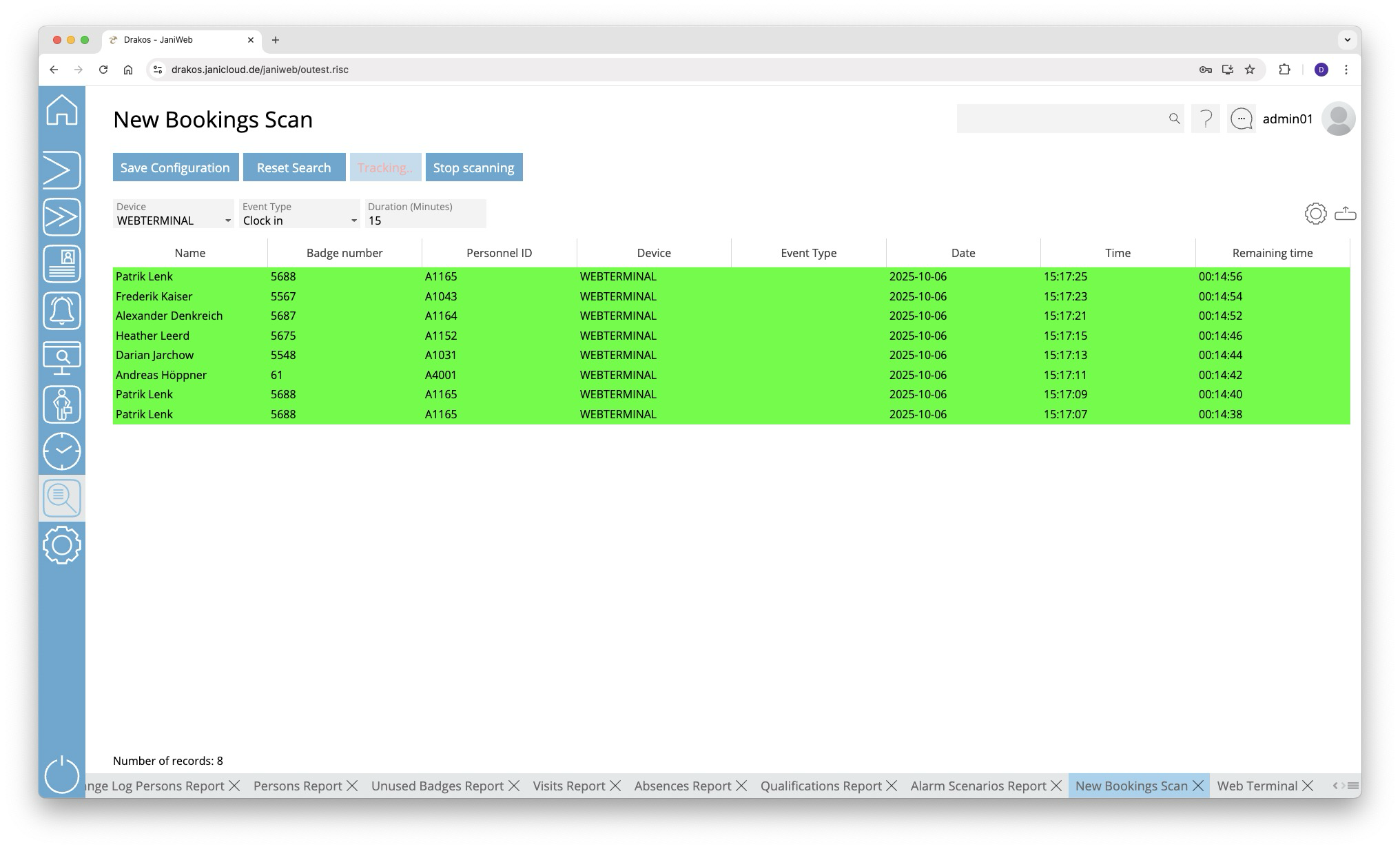
Task: Expand the Event Type Clock in dropdown
Action: (x=353, y=221)
